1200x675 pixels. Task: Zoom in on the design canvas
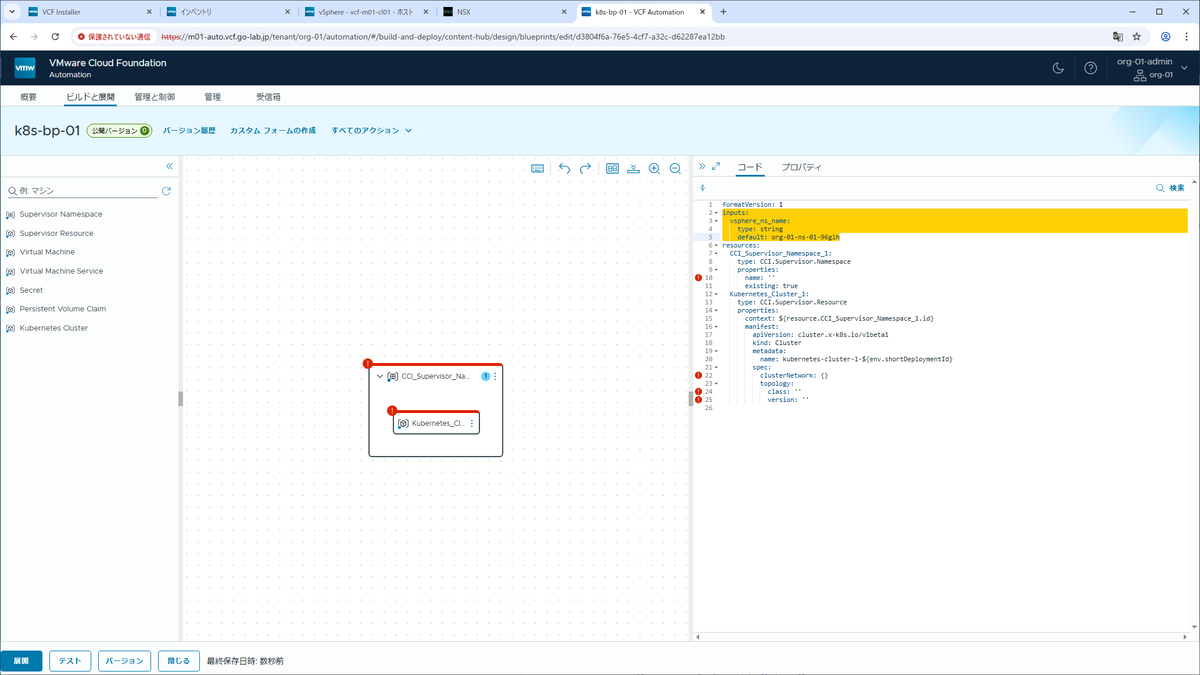[654, 169]
